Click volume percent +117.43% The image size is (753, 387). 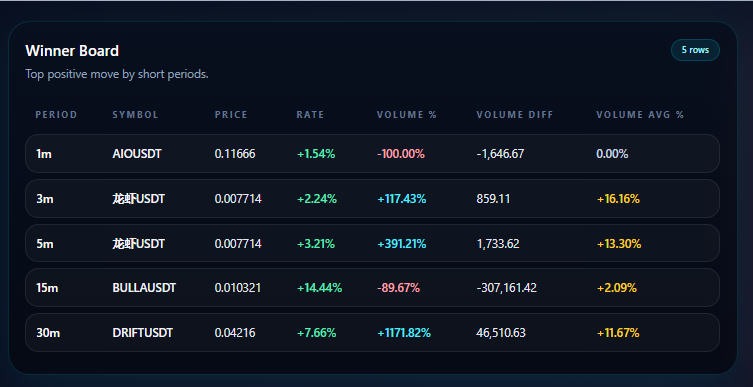(x=402, y=199)
